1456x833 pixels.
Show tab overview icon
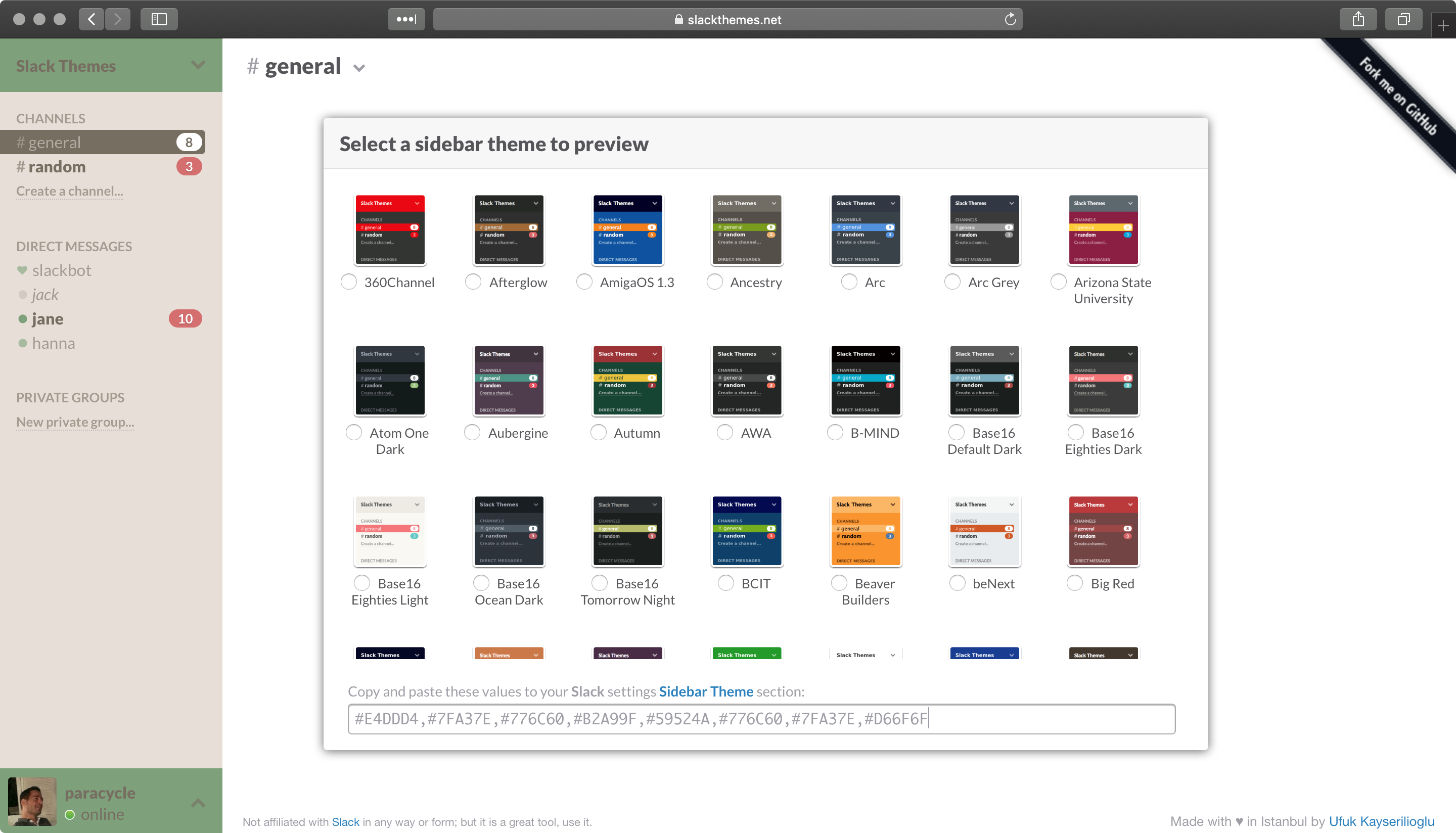pyautogui.click(x=1403, y=19)
